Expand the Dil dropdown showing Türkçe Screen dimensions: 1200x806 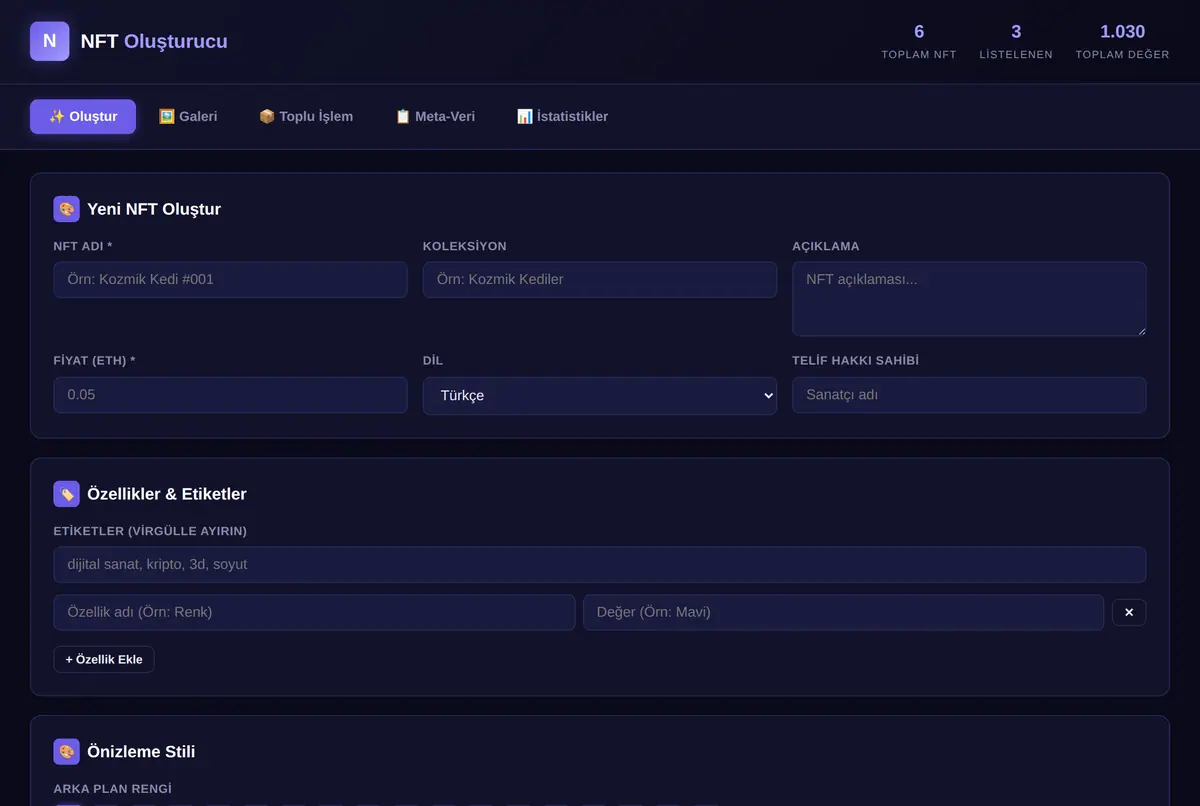click(600, 395)
